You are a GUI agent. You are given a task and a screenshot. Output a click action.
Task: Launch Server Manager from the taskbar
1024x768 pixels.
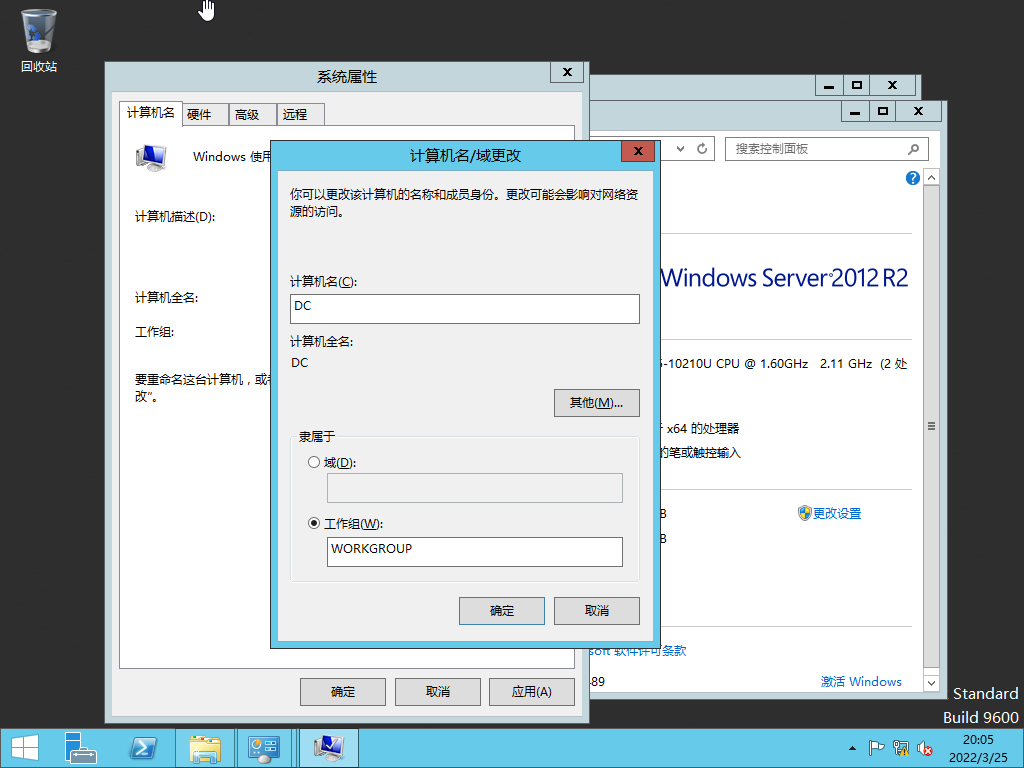tap(80, 748)
